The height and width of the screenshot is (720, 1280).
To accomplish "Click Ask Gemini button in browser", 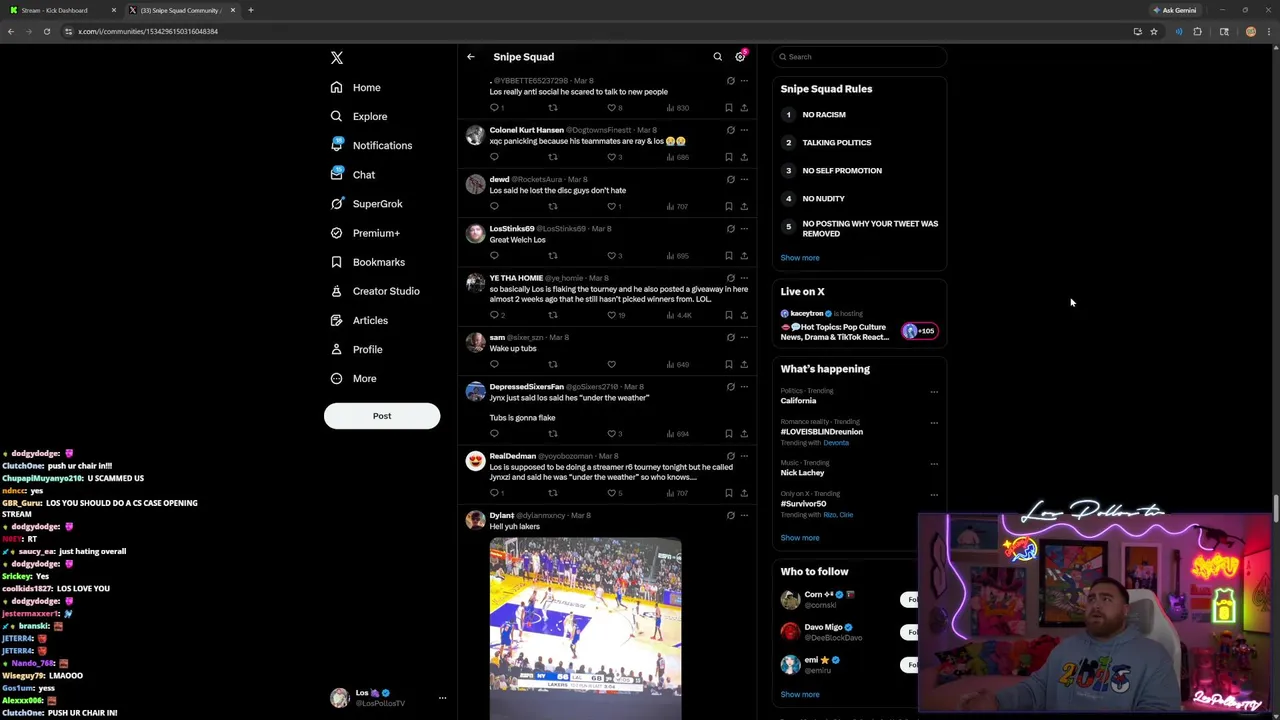I will coord(1175,10).
